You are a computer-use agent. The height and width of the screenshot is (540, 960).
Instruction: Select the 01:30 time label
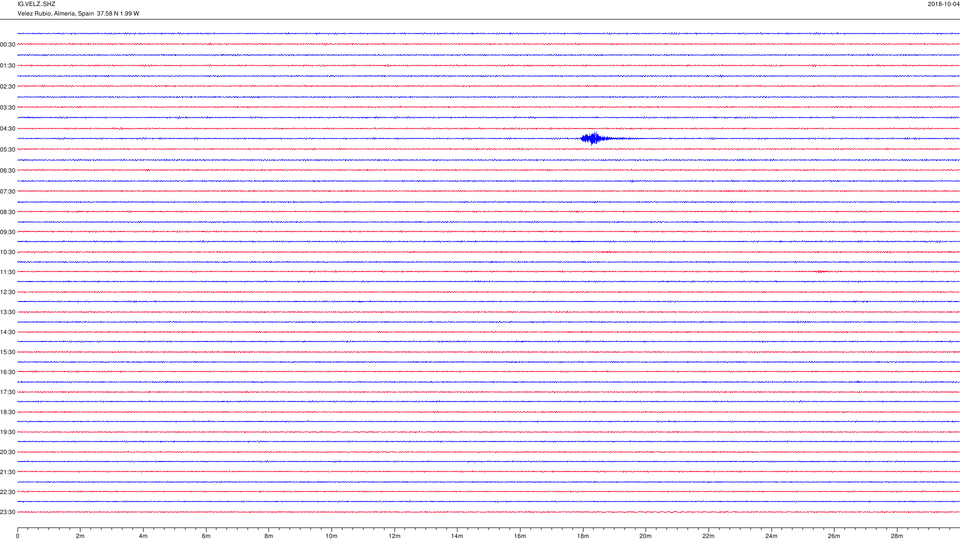pyautogui.click(x=7, y=66)
